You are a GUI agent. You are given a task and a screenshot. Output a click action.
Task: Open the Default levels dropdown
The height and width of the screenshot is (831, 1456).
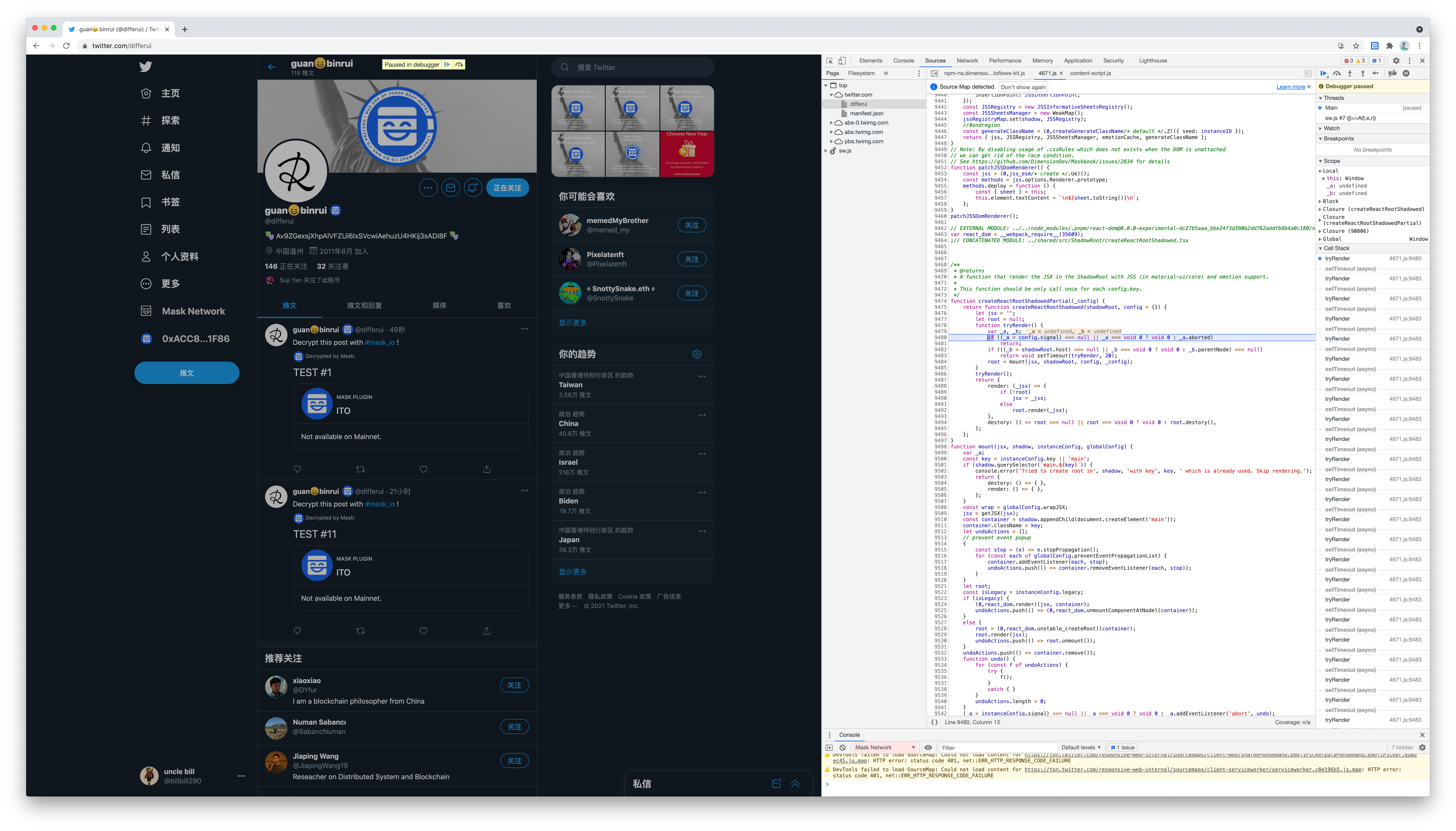click(1080, 748)
